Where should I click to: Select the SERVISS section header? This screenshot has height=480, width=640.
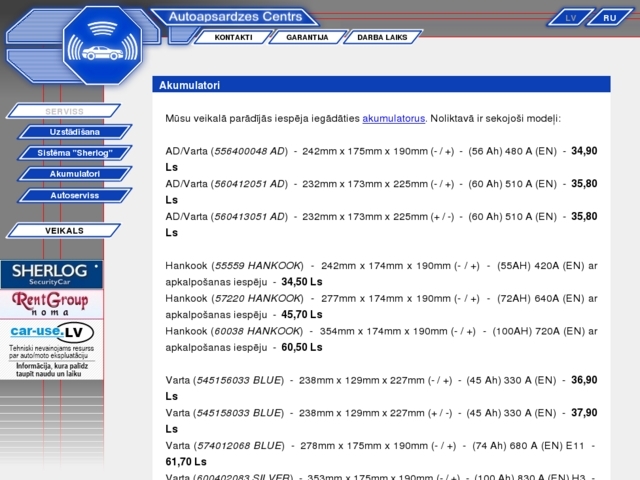click(x=64, y=111)
